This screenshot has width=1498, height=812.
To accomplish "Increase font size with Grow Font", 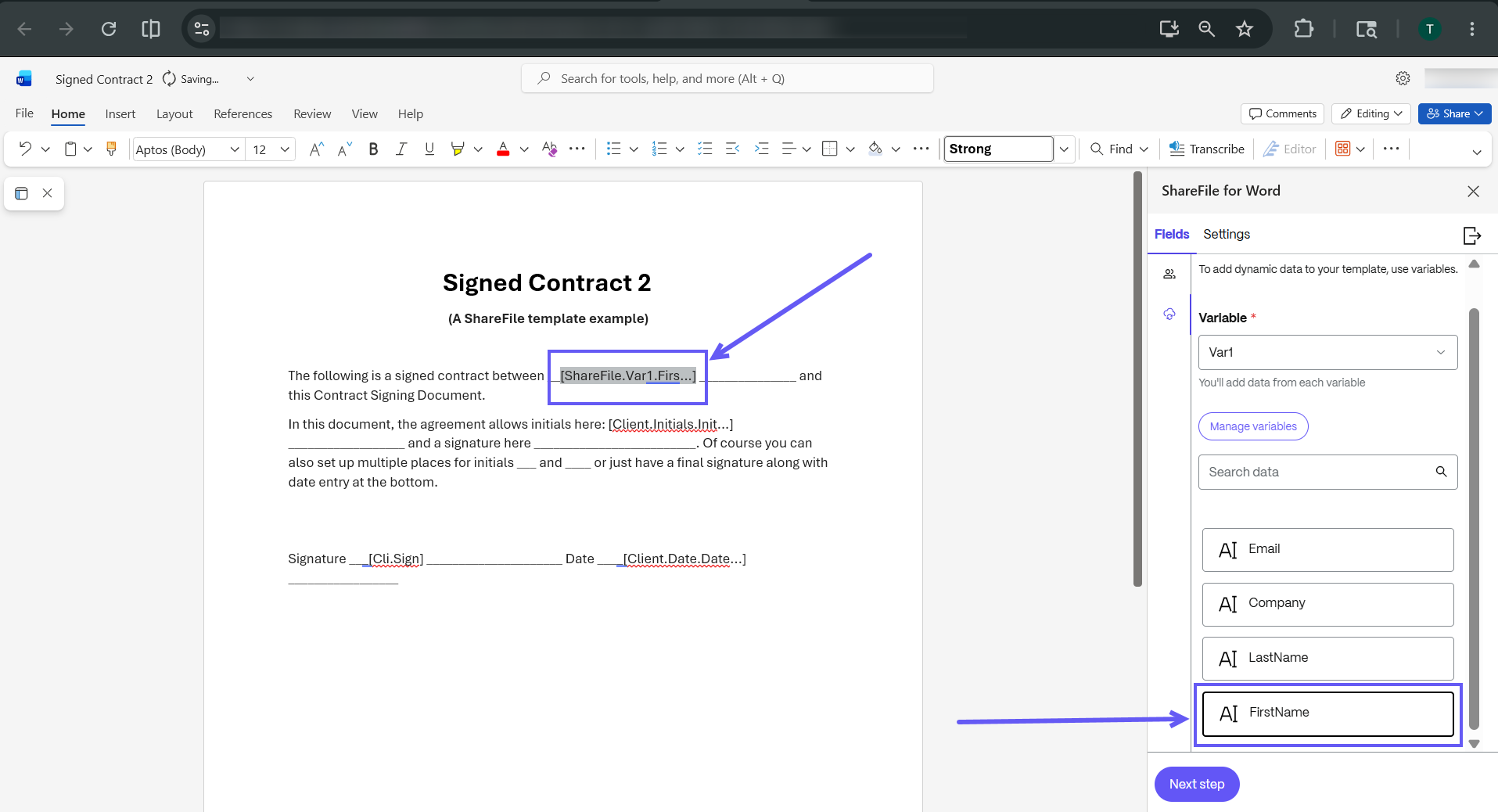I will pos(316,149).
